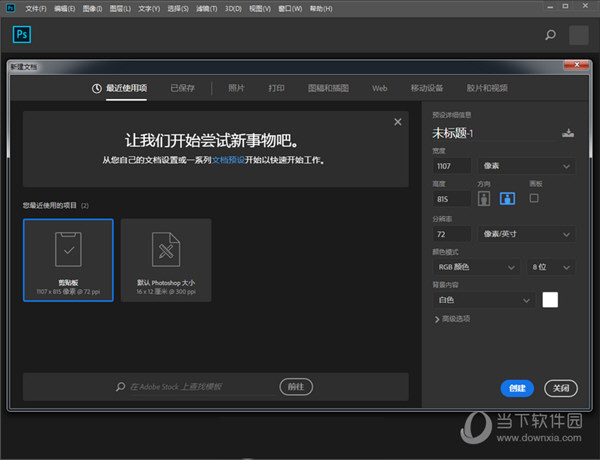Toggle the 画板 artboard checkbox
Image resolution: width=600 pixels, height=460 pixels.
pyautogui.click(x=534, y=198)
